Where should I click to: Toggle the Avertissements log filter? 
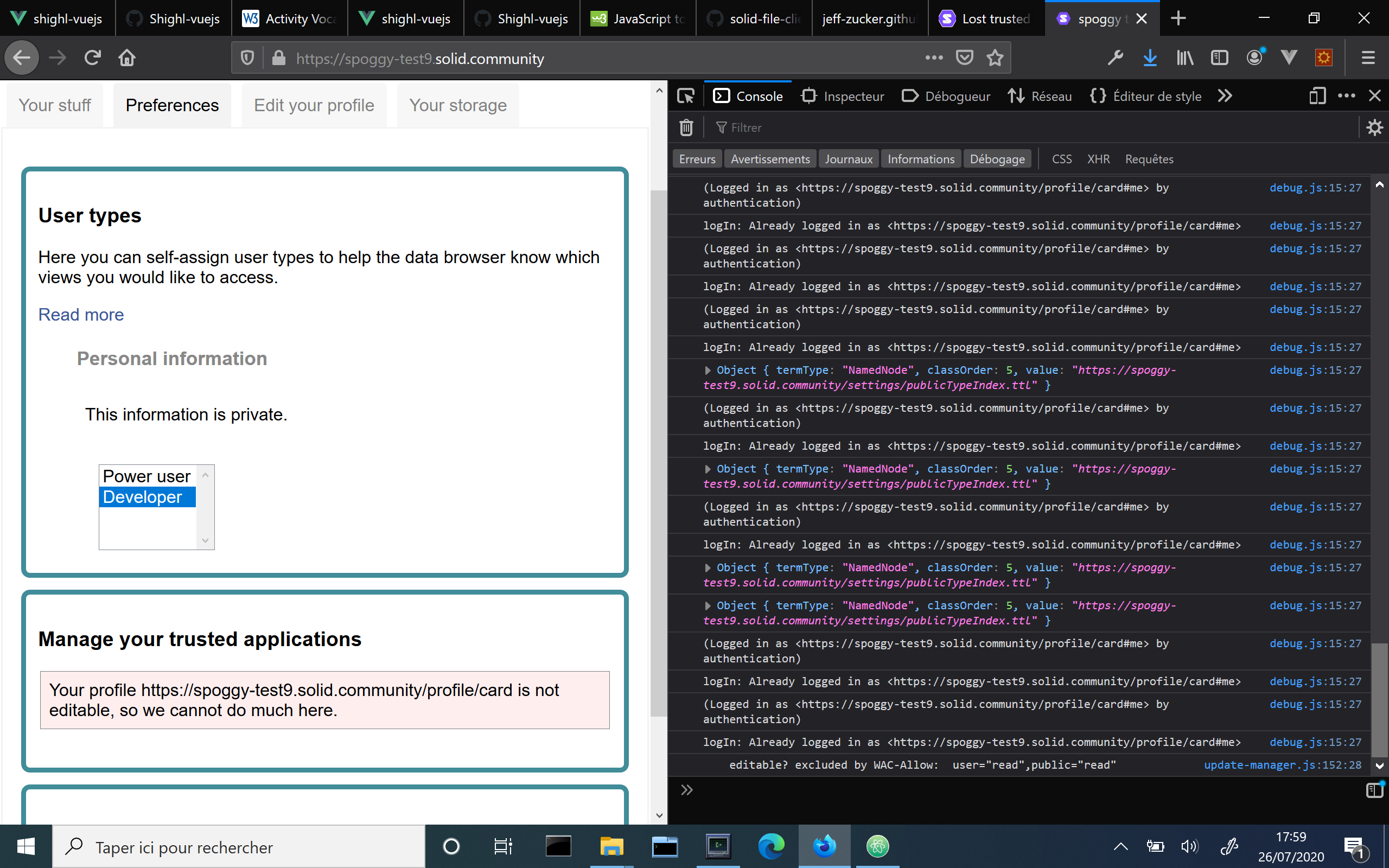pos(770,159)
